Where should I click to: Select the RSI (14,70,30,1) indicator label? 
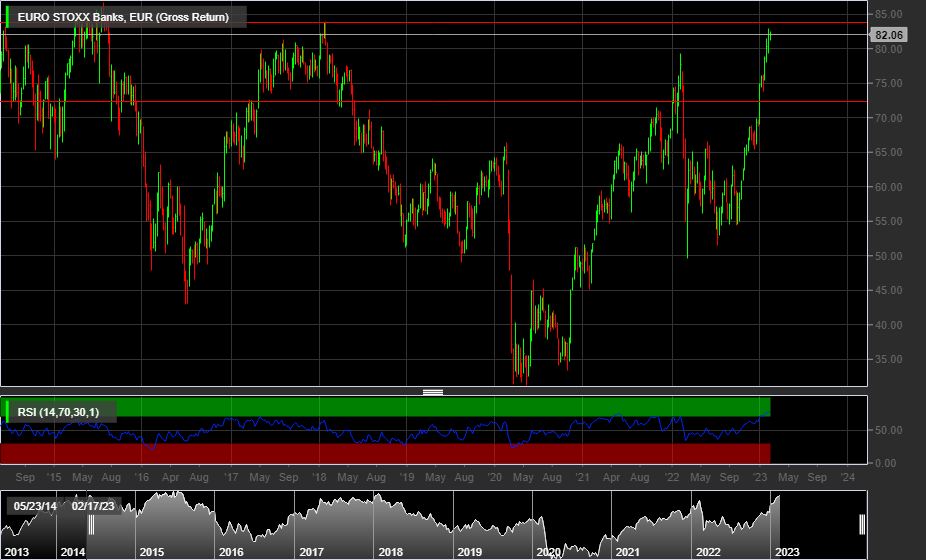click(x=62, y=411)
